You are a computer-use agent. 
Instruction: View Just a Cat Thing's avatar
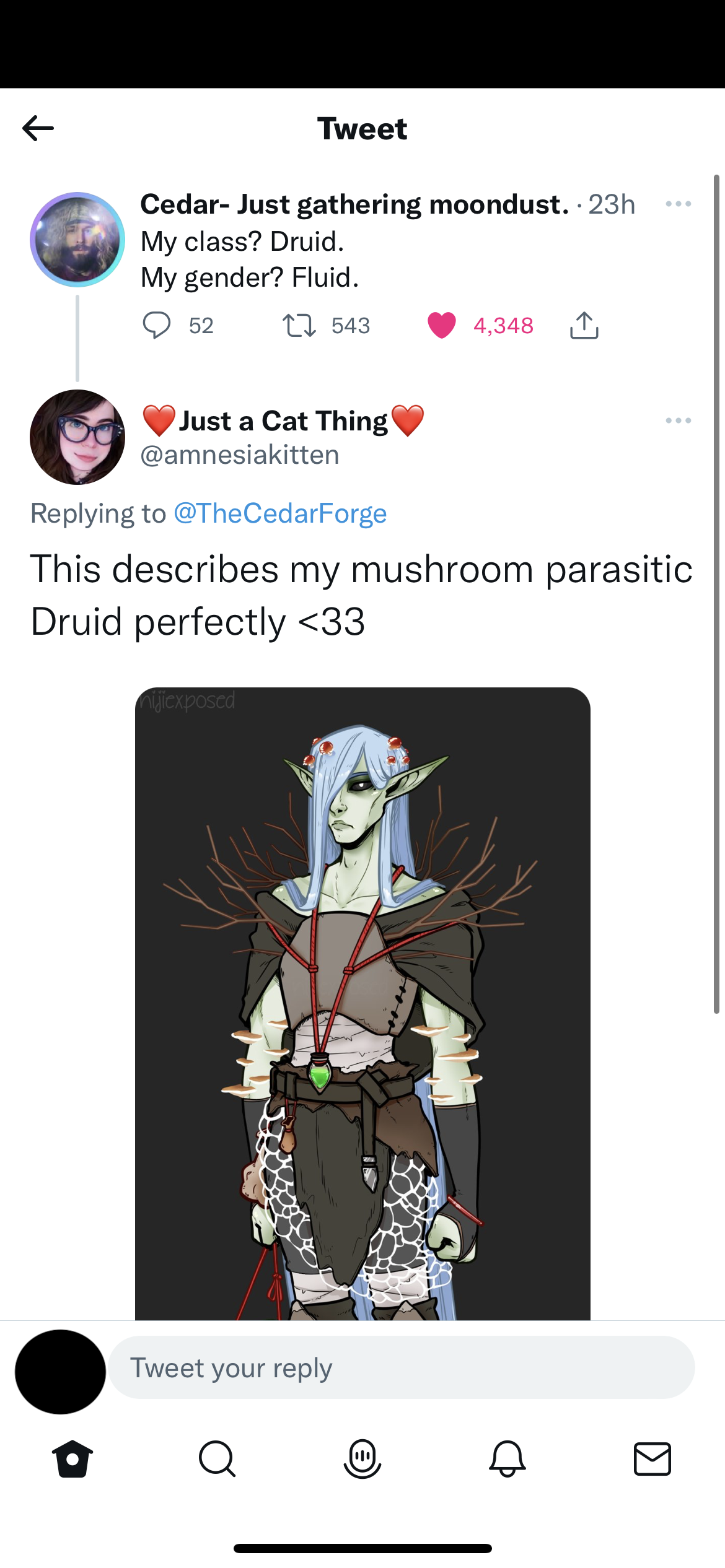[77, 437]
